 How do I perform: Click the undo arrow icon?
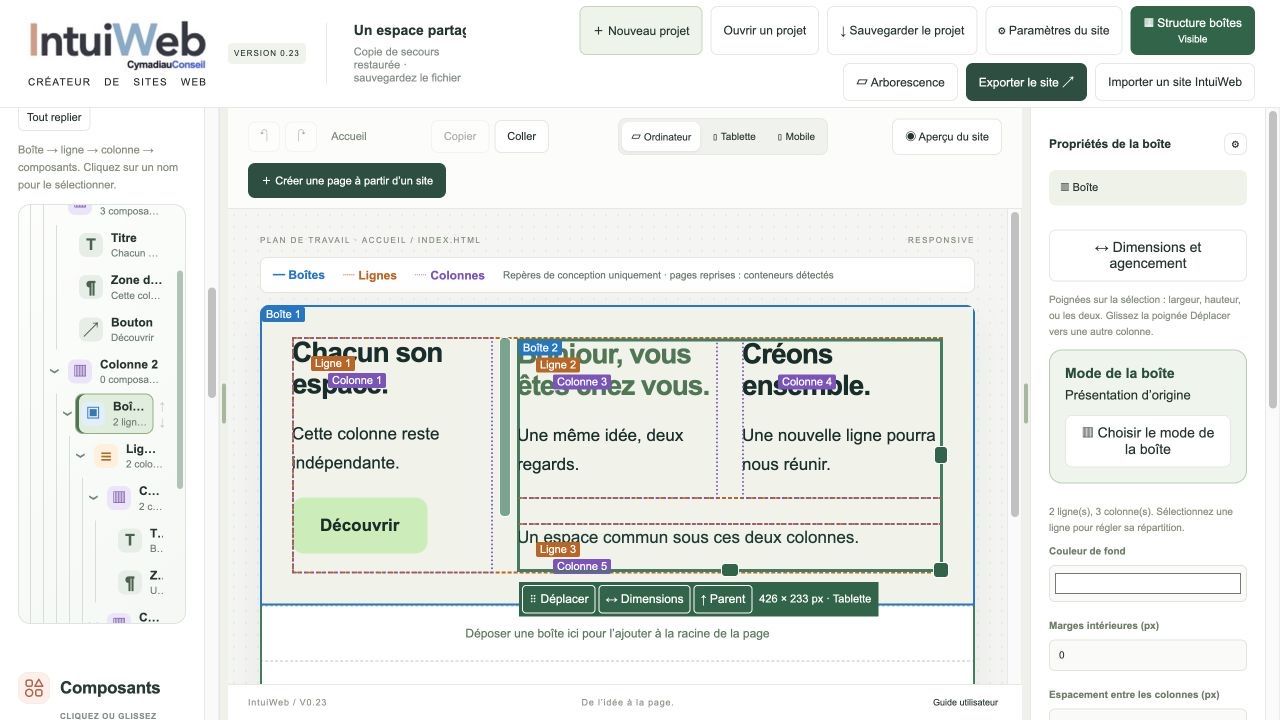coord(264,136)
